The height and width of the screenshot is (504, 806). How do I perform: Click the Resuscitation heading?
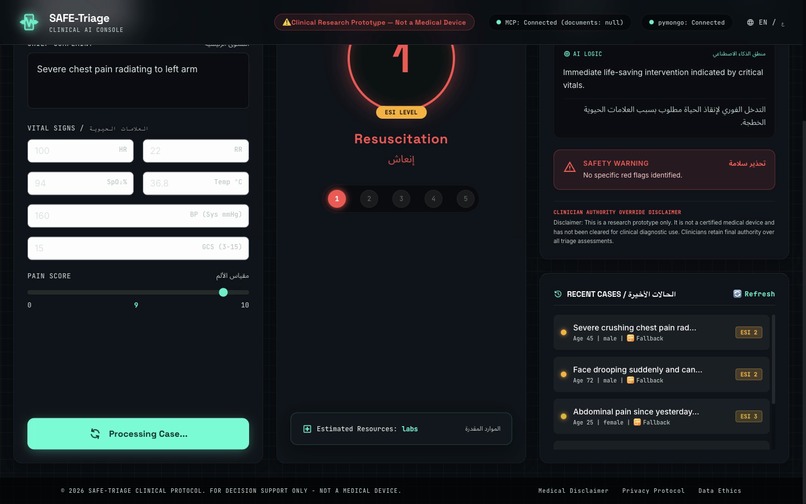[x=401, y=139]
